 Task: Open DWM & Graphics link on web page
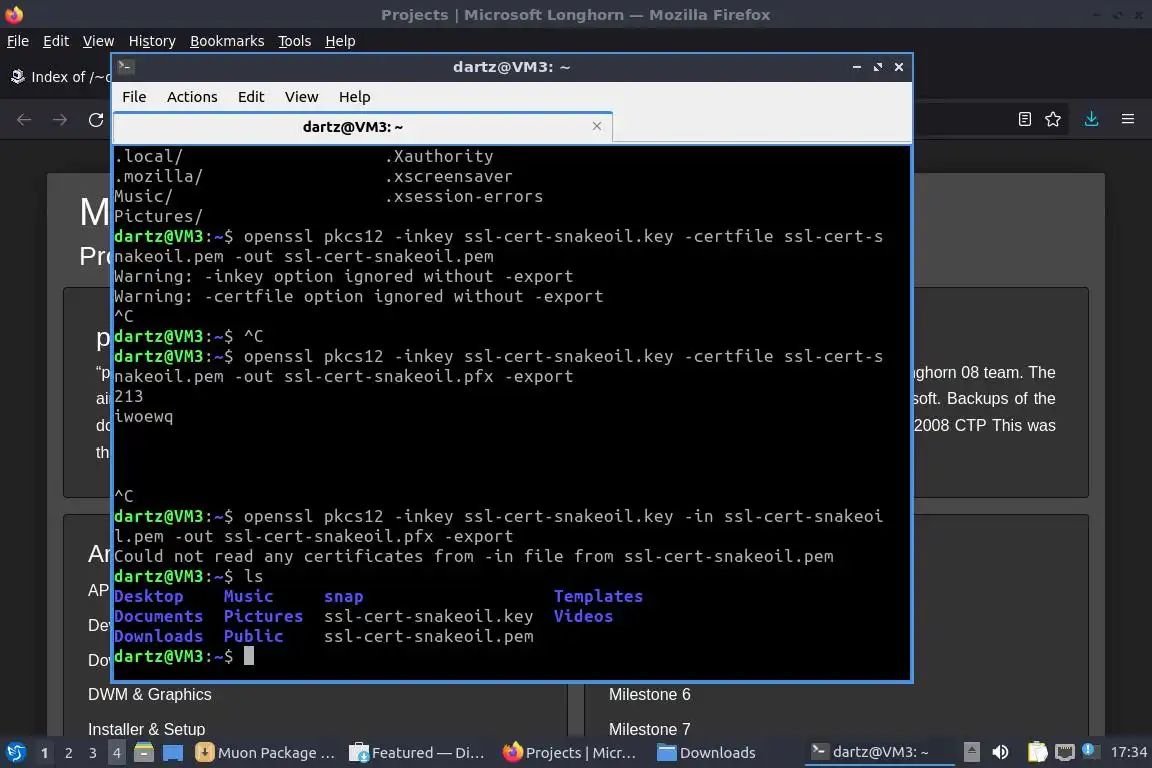pyautogui.click(x=150, y=695)
